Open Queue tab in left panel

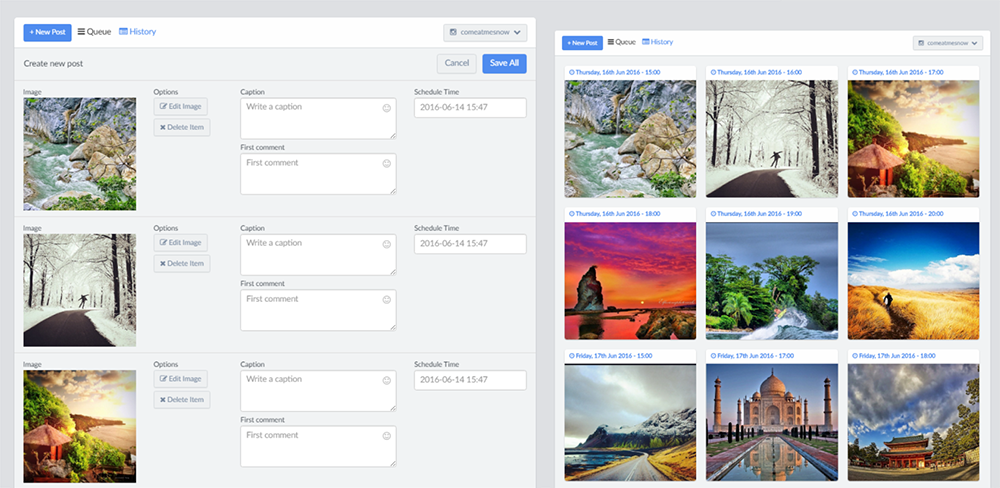click(94, 32)
